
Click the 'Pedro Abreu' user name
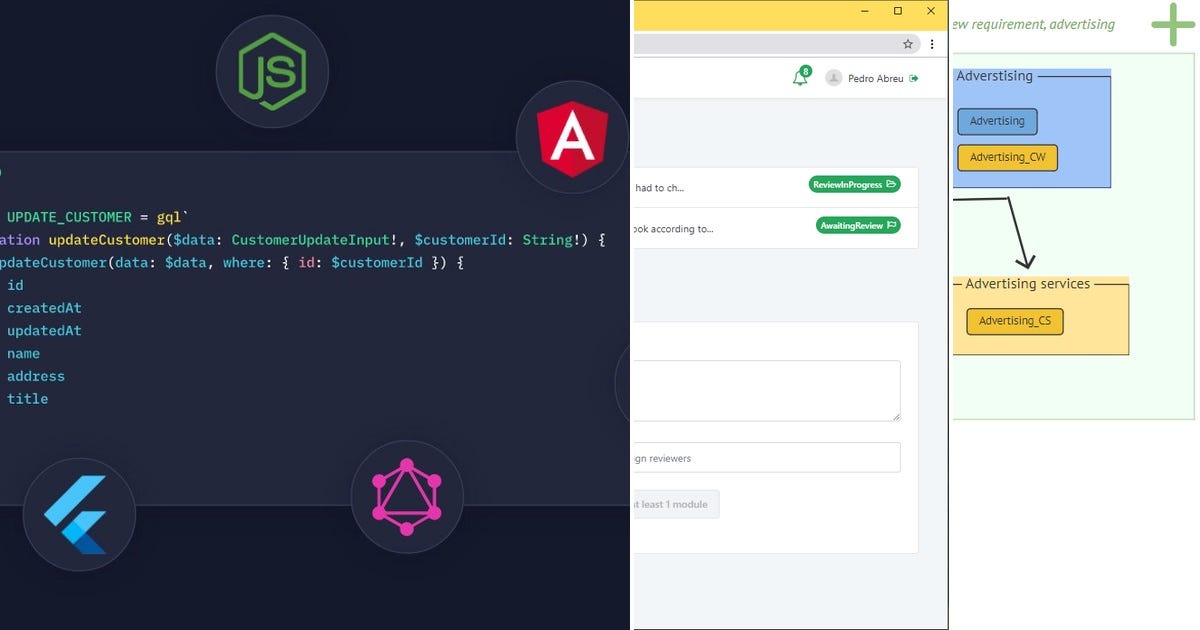click(x=875, y=78)
